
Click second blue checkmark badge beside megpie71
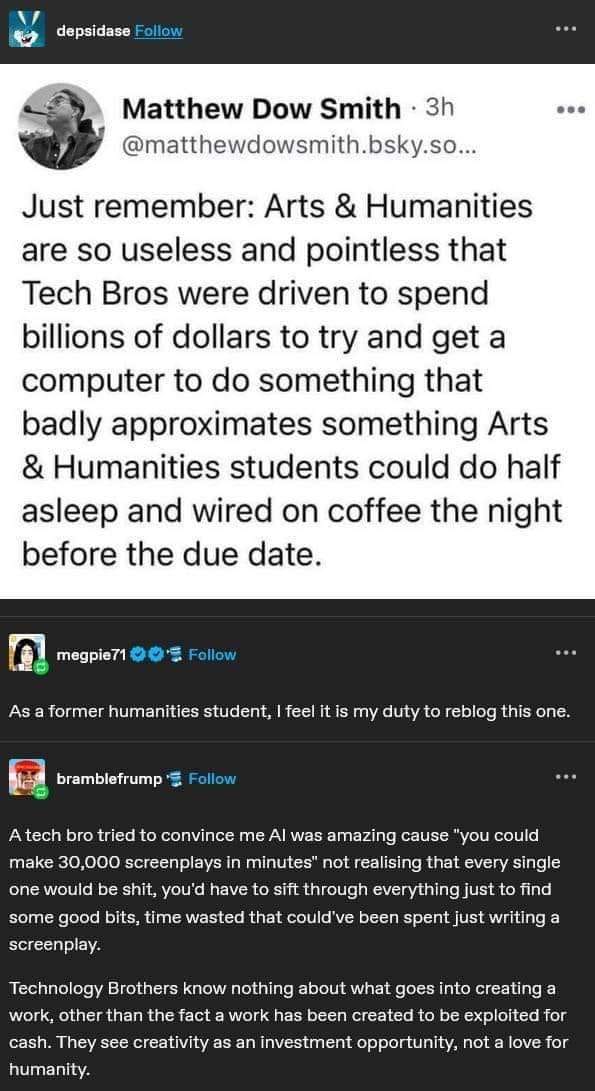156,655
